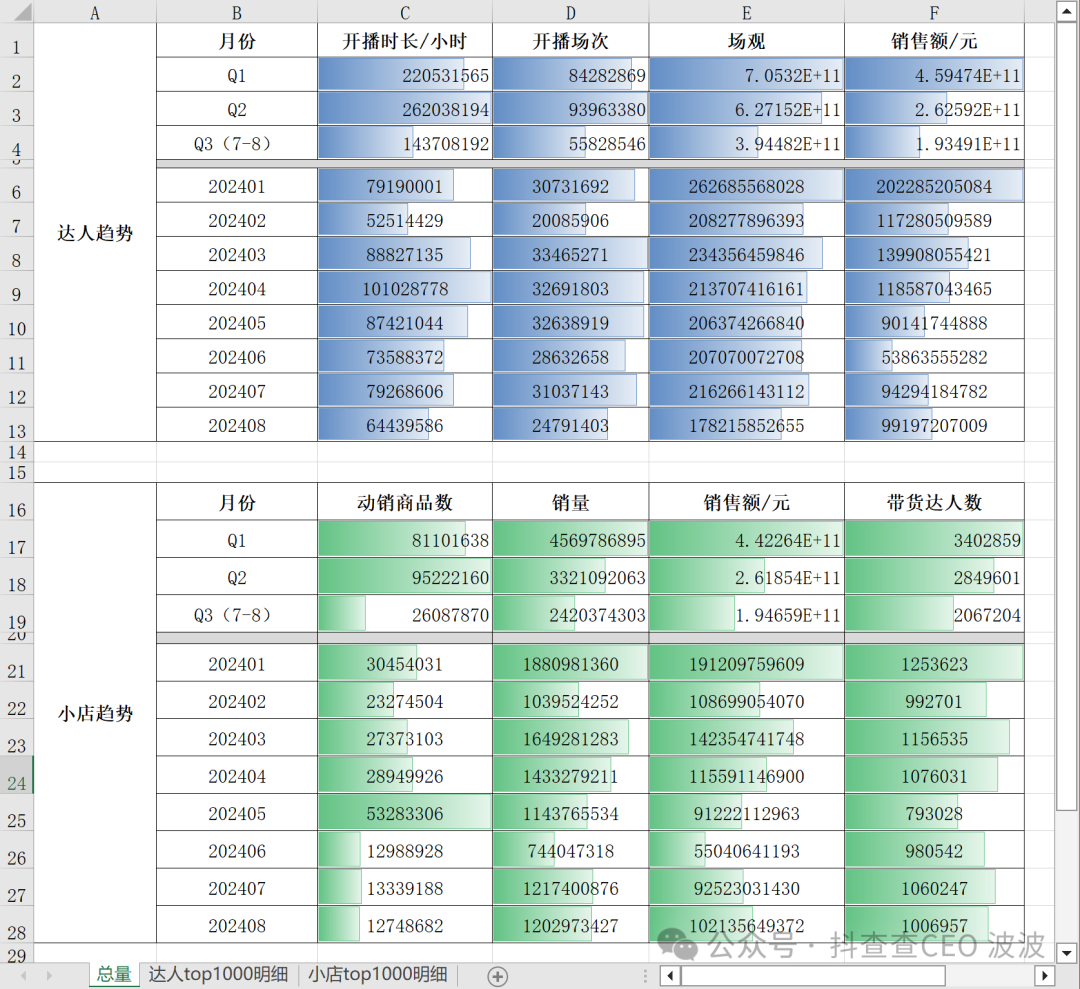Select cell with value 99197207009

pos(934,425)
